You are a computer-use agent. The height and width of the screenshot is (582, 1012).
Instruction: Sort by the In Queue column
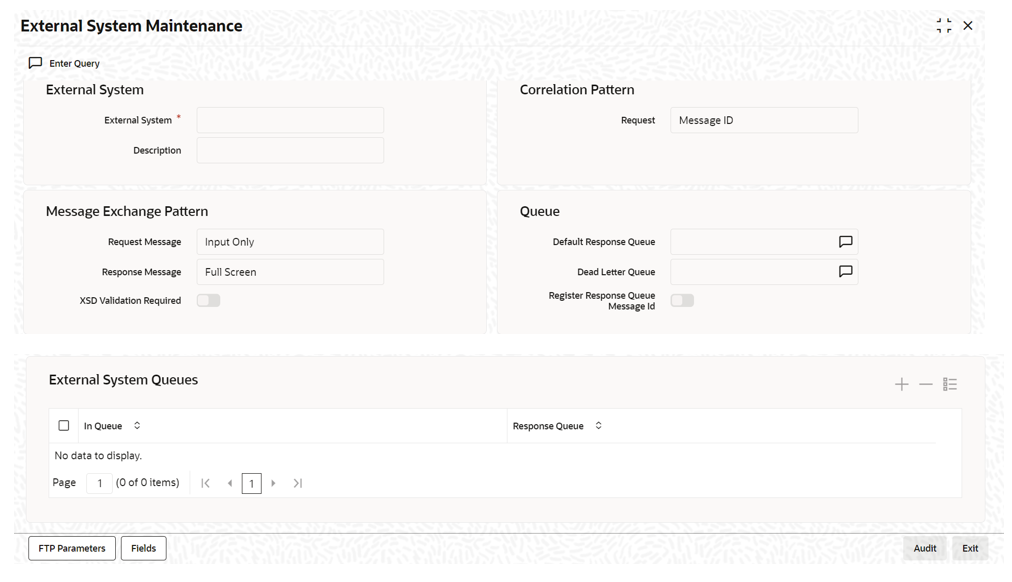point(137,426)
